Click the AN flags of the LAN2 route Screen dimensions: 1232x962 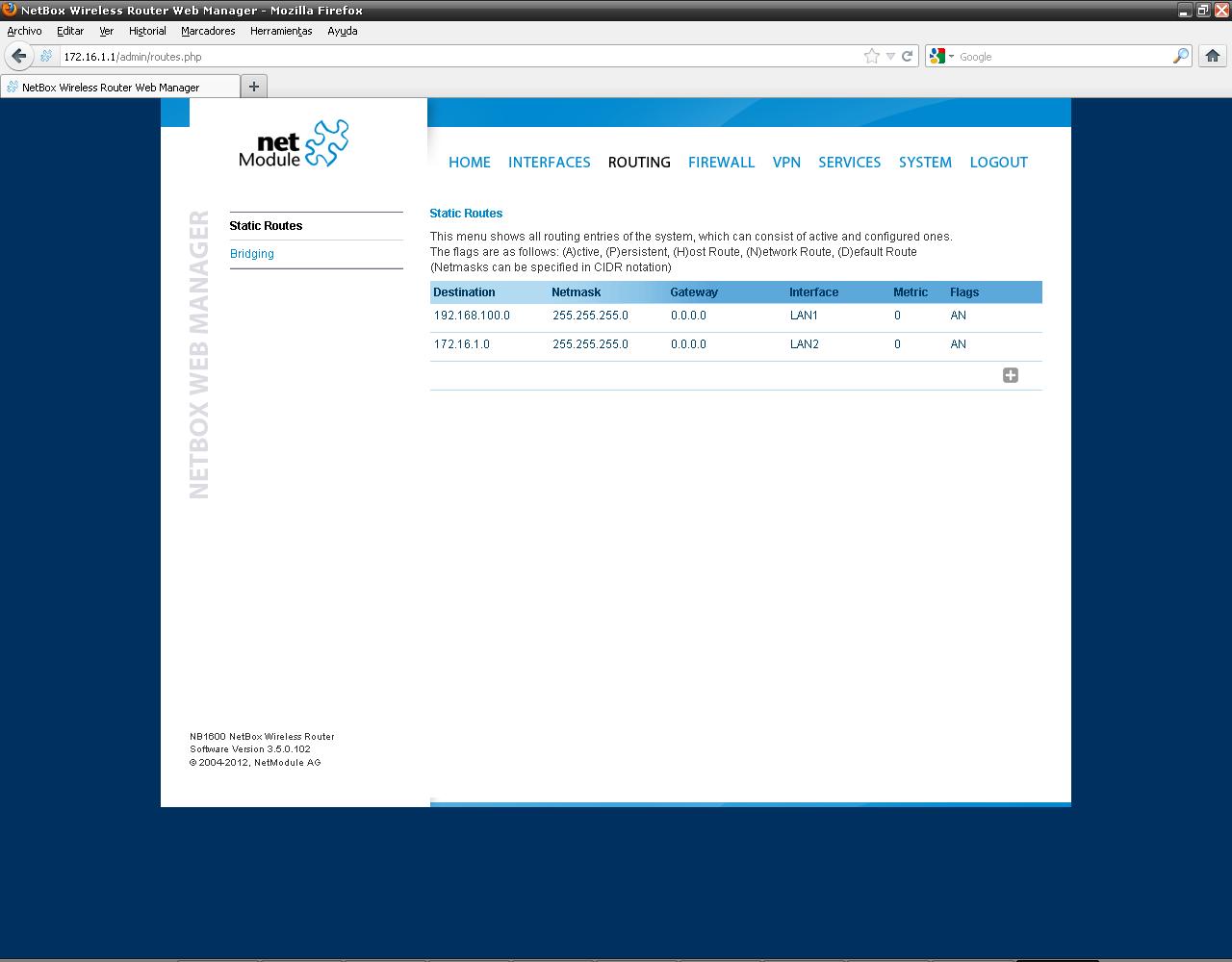[958, 344]
